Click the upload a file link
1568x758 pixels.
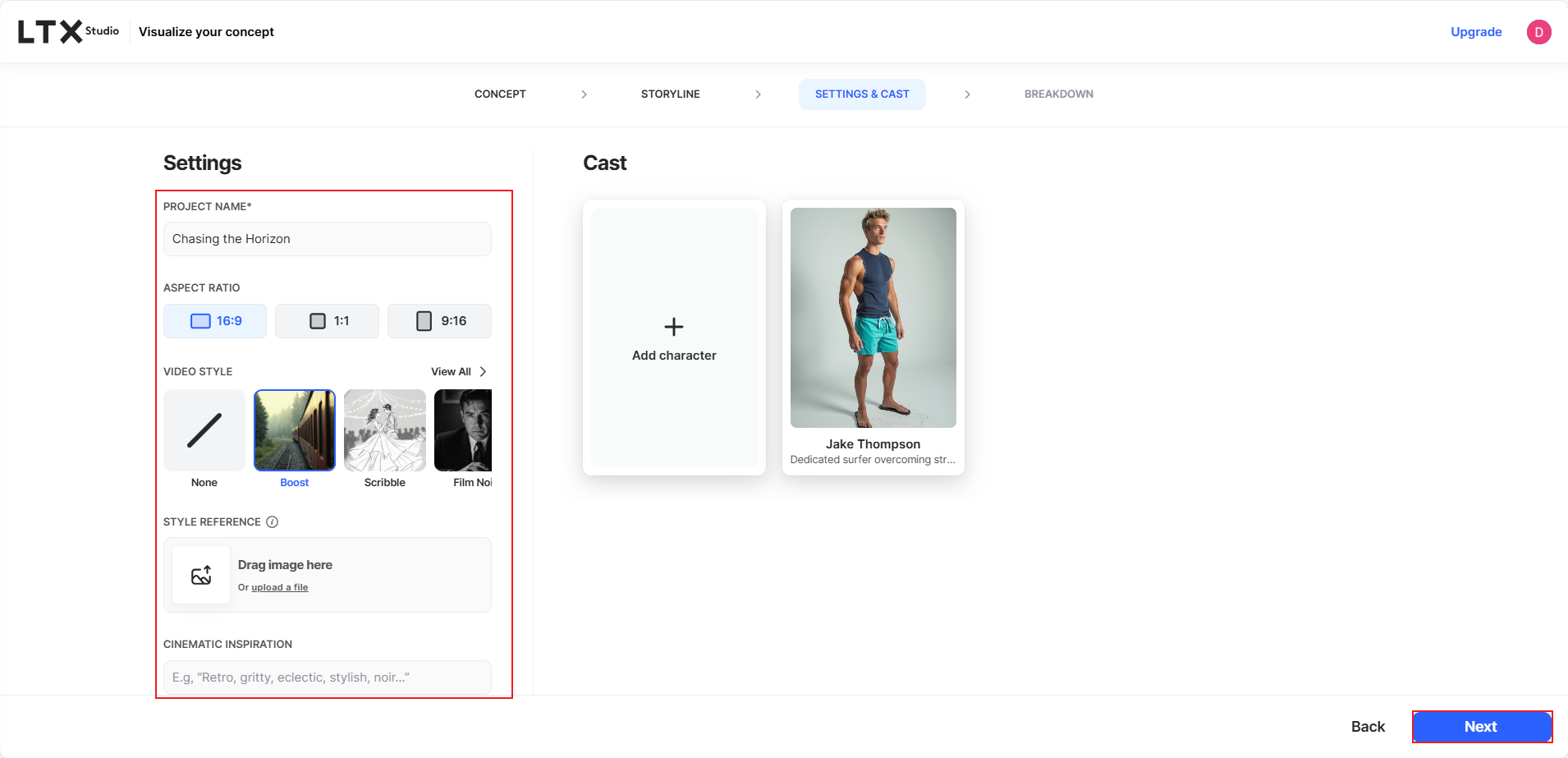(x=280, y=587)
